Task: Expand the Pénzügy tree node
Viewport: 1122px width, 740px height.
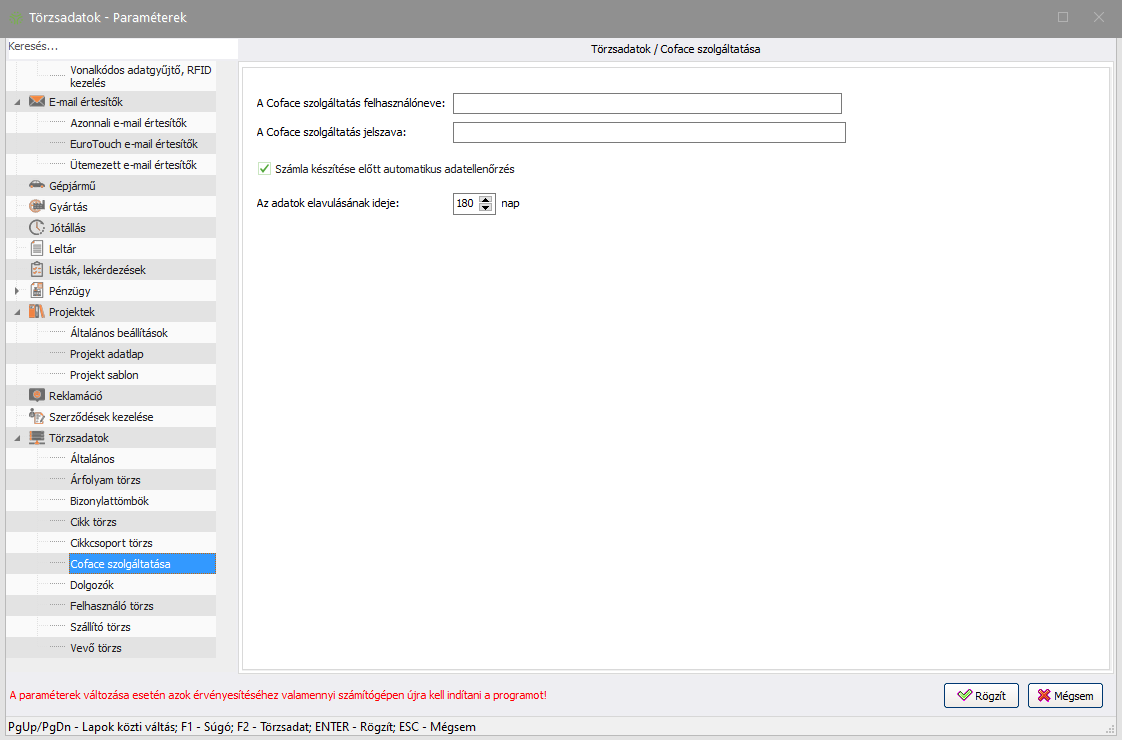Action: click(x=17, y=291)
